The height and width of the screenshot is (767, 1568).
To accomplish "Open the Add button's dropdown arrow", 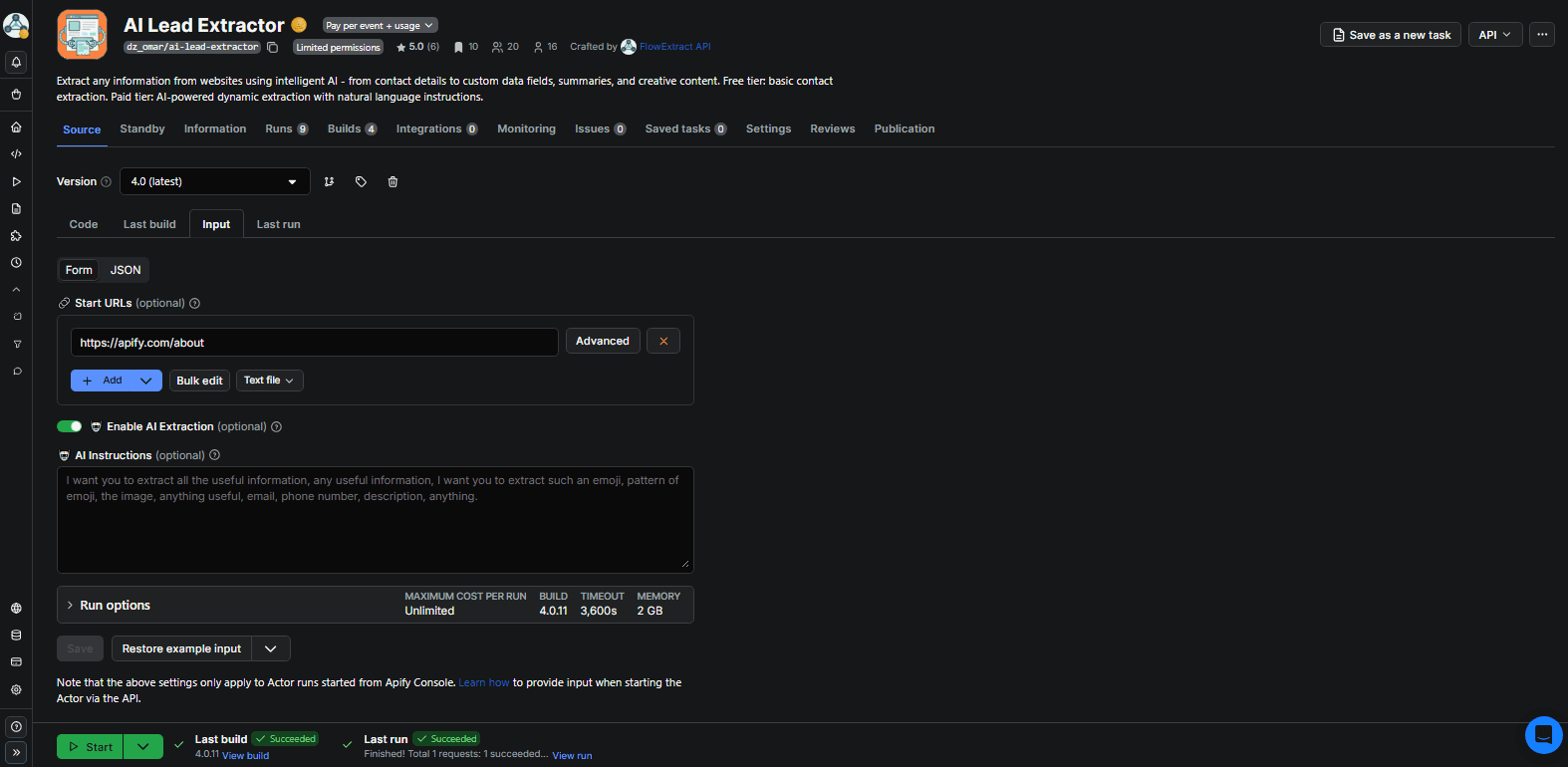I will pos(146,381).
